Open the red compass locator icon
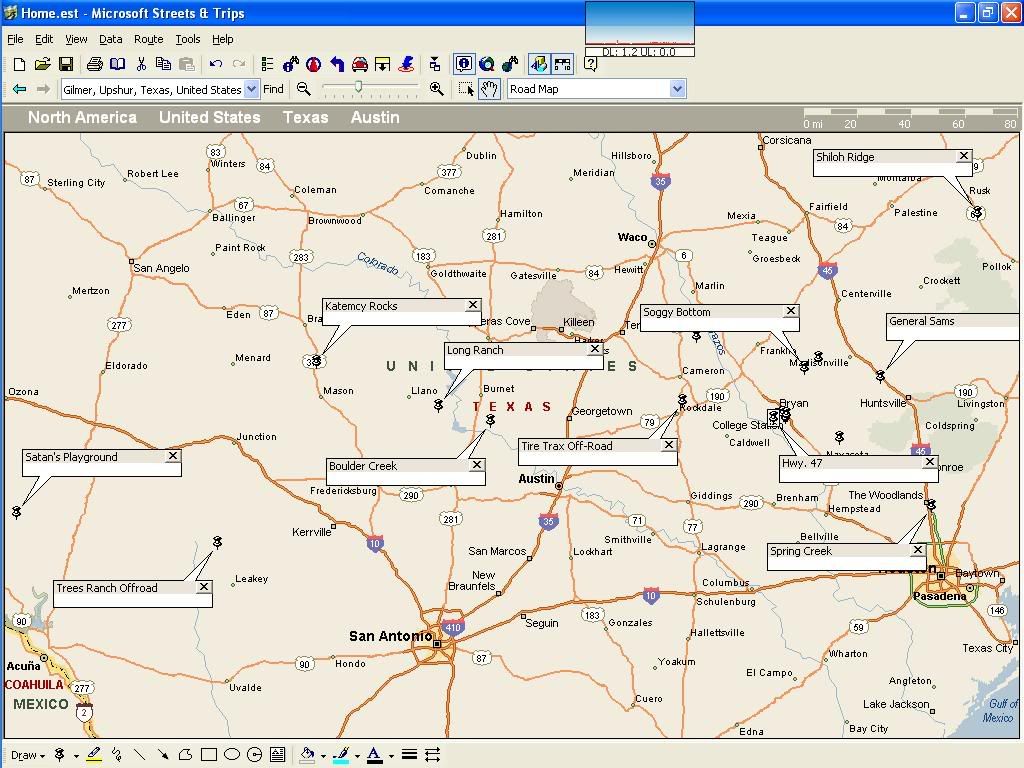This screenshot has width=1024, height=768. click(314, 64)
